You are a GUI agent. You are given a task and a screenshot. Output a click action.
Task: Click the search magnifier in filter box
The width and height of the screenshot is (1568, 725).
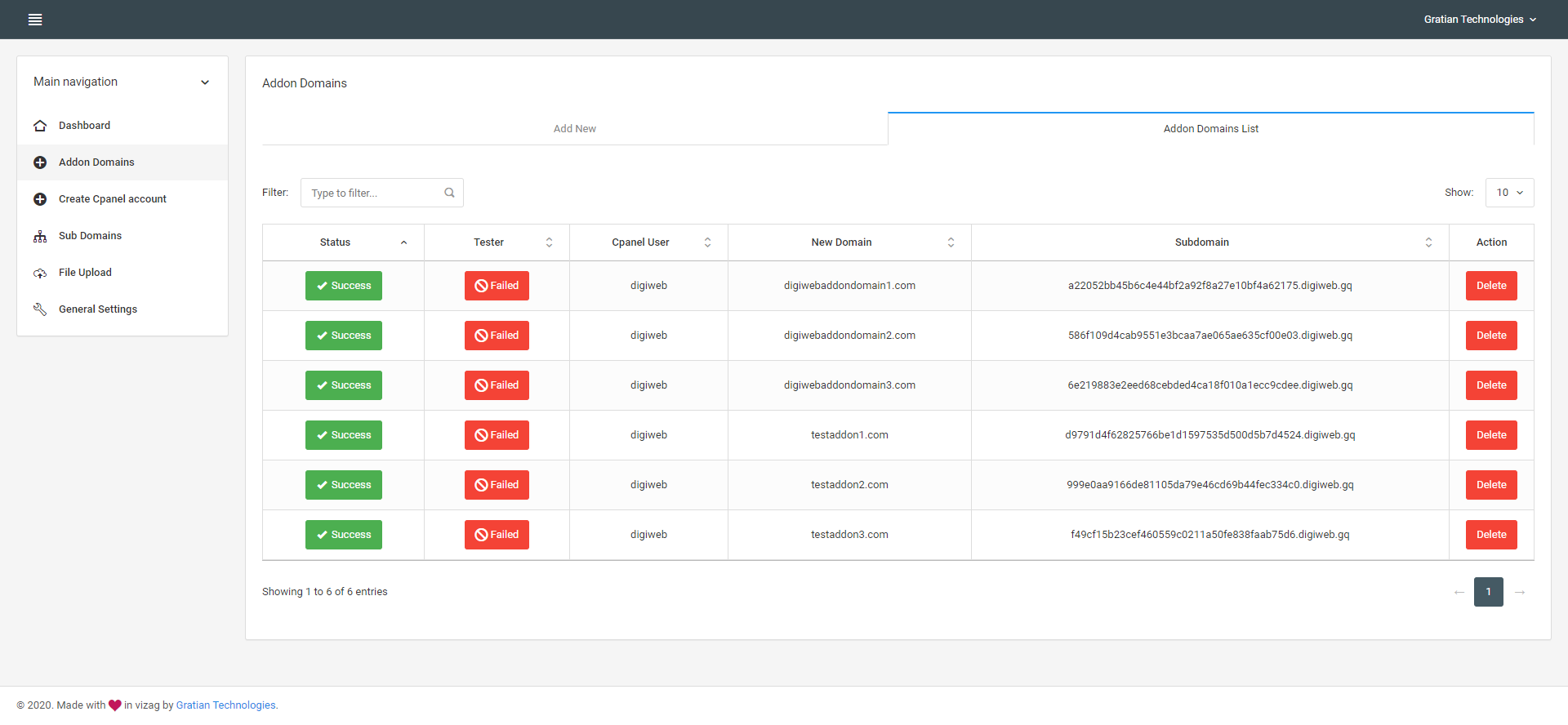pos(449,193)
